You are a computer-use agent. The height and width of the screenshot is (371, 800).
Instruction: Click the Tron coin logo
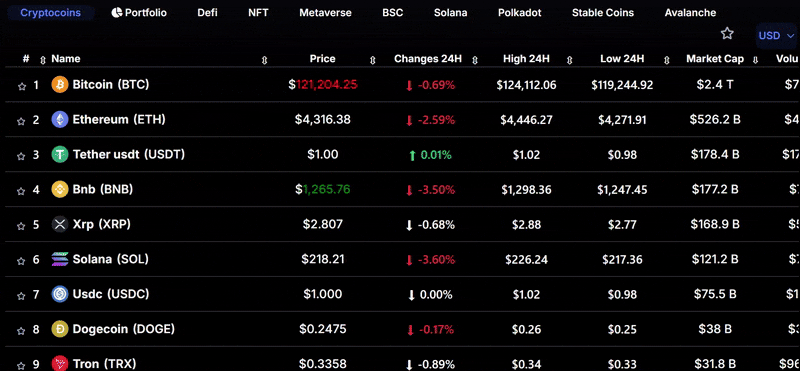click(60, 363)
